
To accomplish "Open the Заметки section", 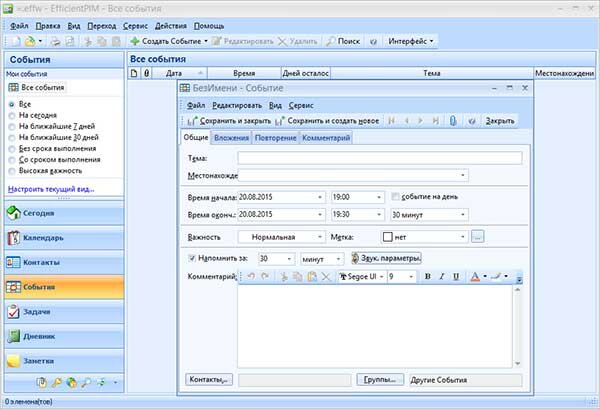I will pos(64,361).
